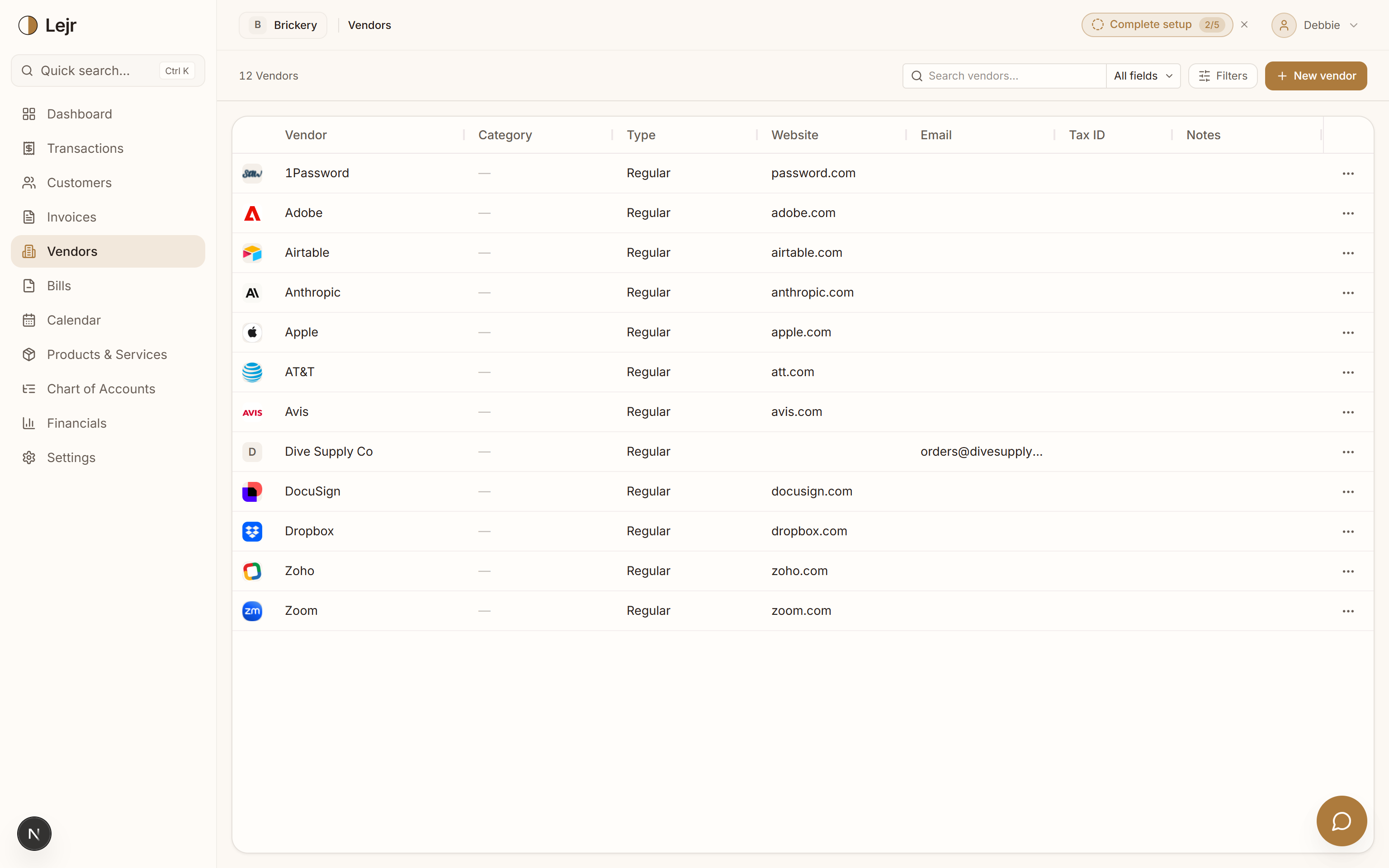Open row actions for Dropbox
Image resolution: width=1389 pixels, height=868 pixels.
[1348, 532]
